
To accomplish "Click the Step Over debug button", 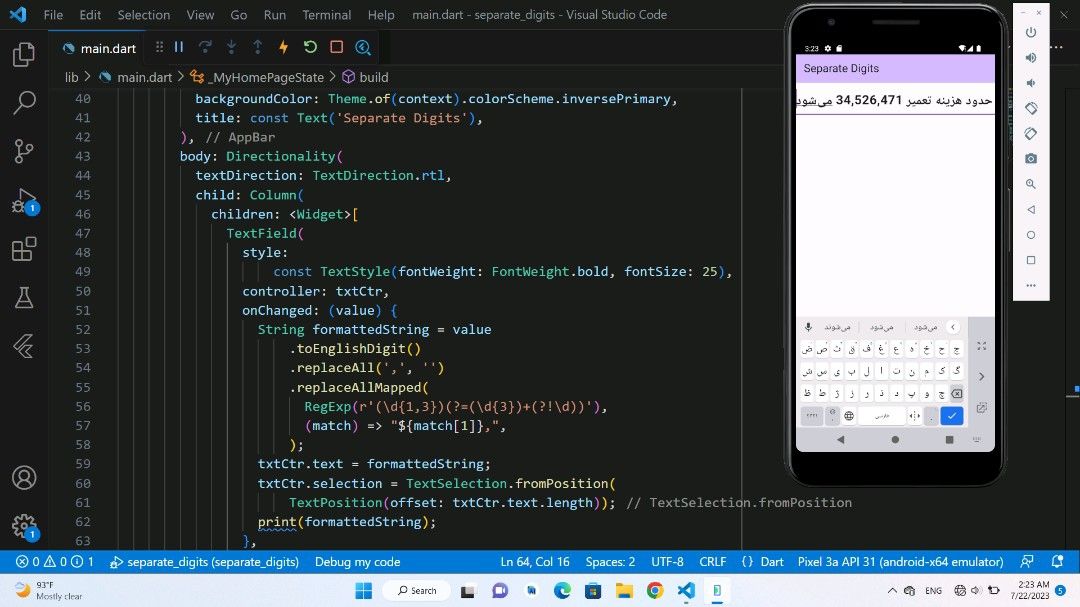I will [205, 47].
